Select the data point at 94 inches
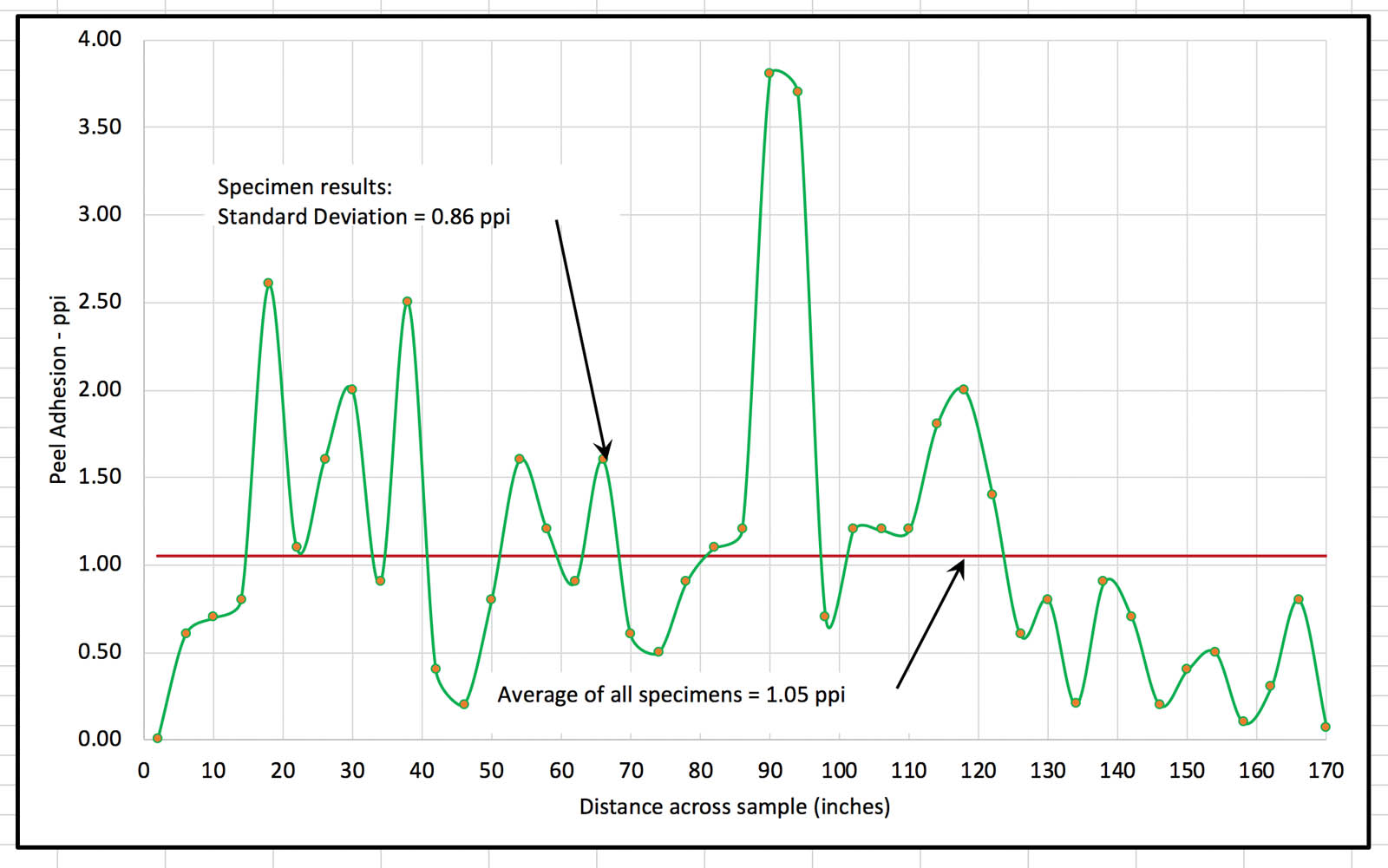The height and width of the screenshot is (868, 1388). [797, 91]
